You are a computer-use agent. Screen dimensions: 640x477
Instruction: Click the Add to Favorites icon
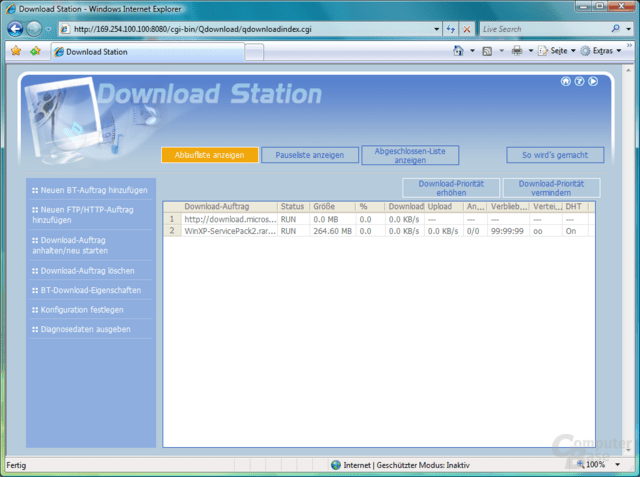pos(35,51)
